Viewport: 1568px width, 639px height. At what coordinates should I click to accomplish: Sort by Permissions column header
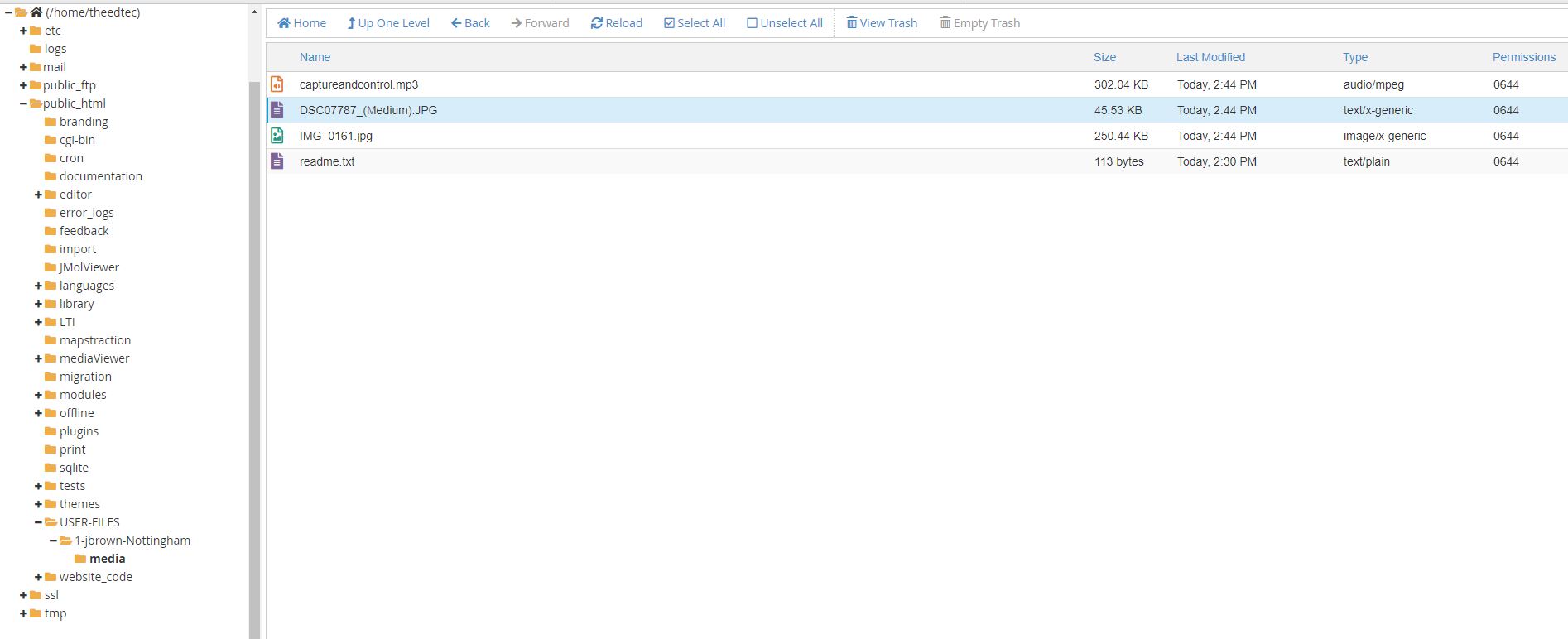1524,57
